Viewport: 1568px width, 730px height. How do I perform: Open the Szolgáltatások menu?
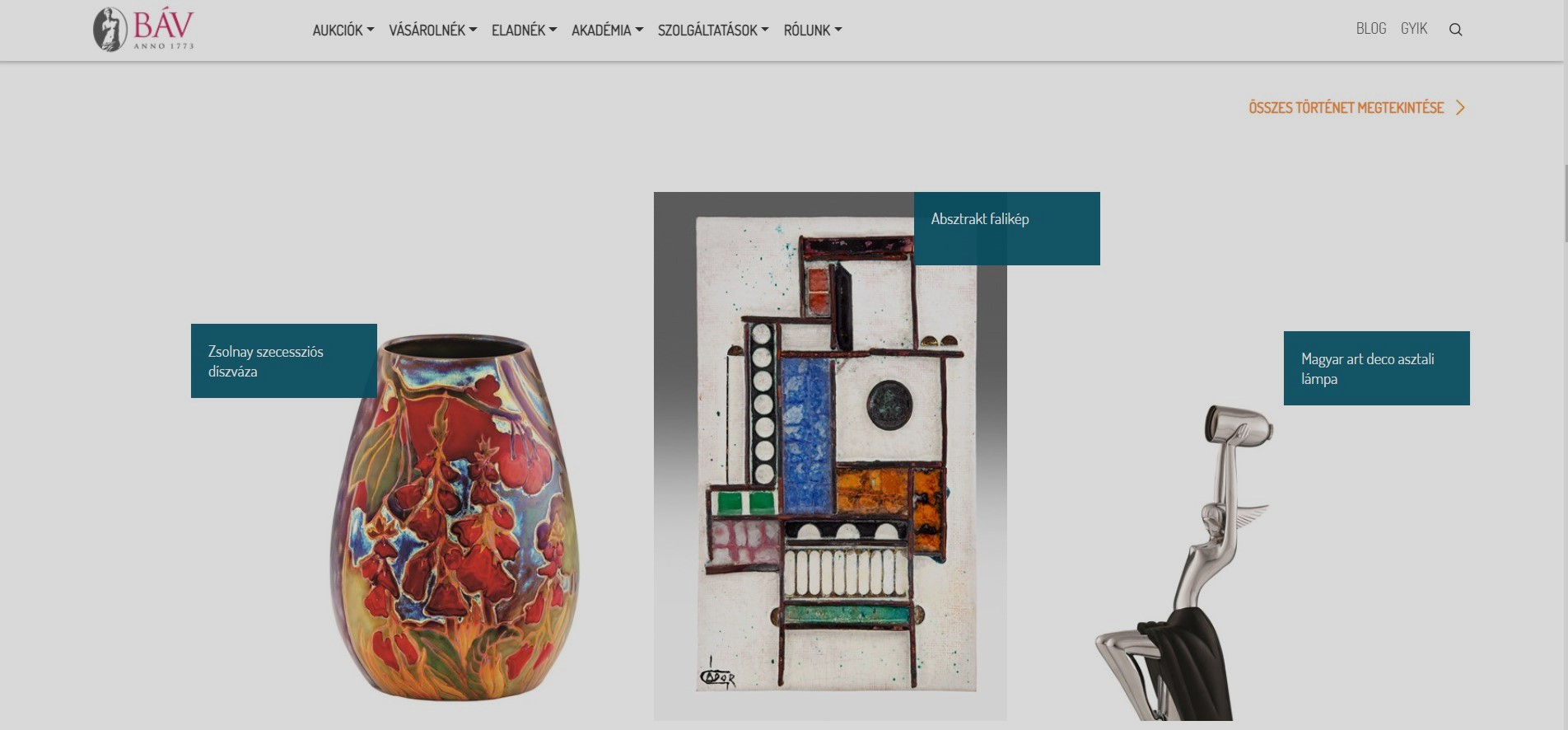[713, 30]
